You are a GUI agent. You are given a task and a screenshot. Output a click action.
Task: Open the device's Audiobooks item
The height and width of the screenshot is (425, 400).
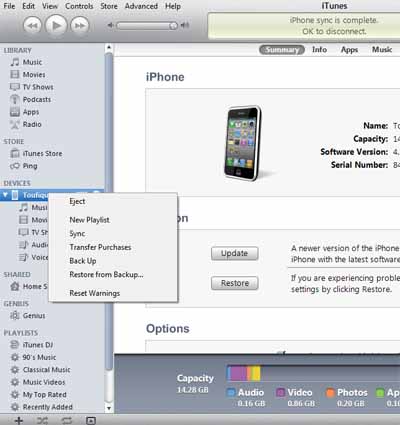pos(33,245)
